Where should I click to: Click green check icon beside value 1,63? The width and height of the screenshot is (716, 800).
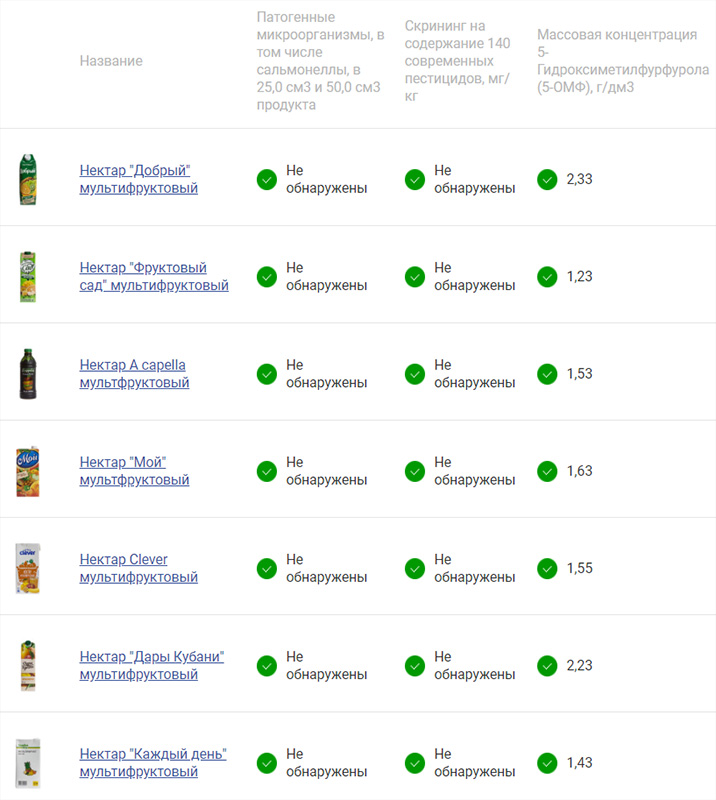547,471
